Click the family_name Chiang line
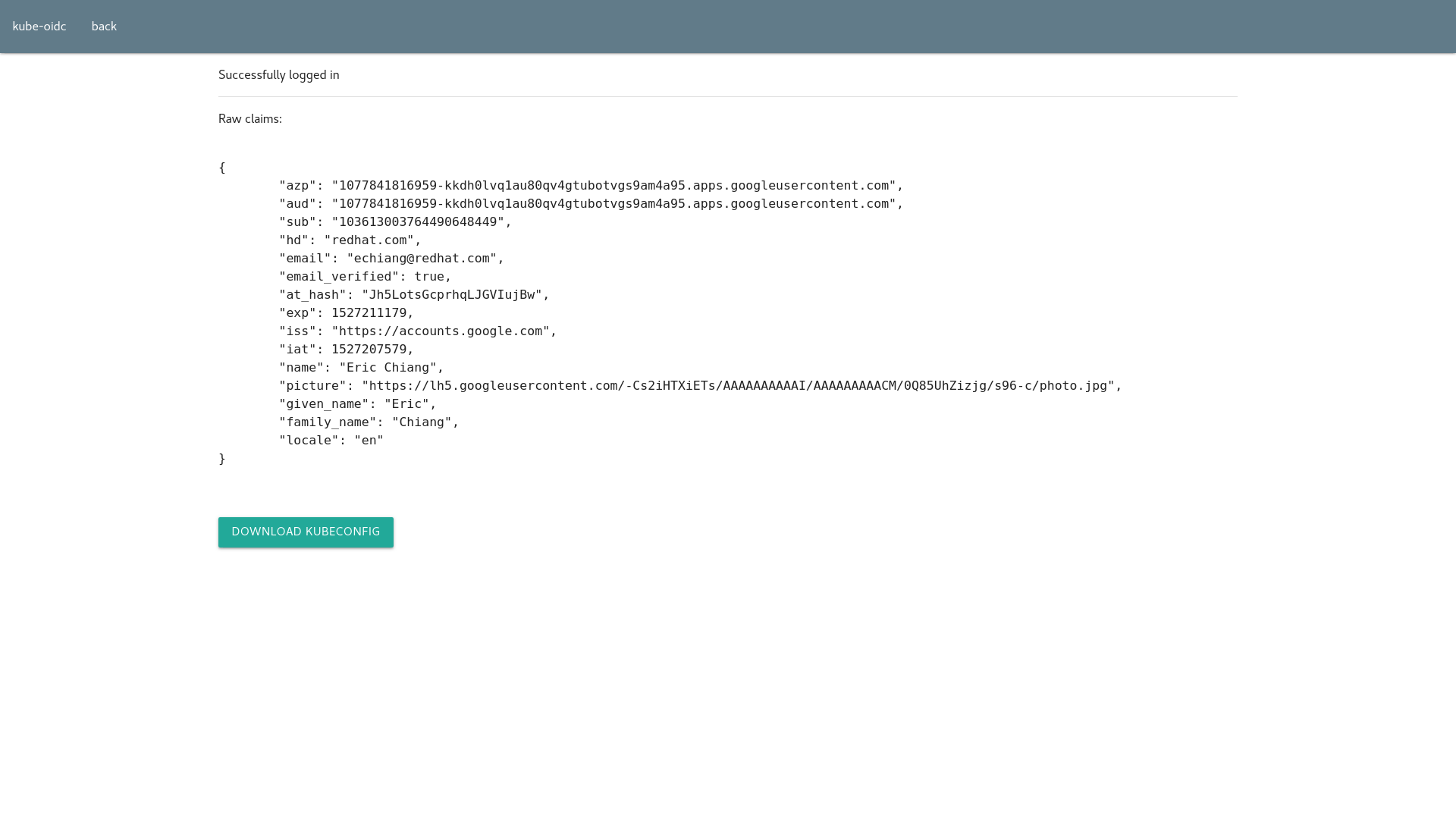Image resolution: width=1456 pixels, height=819 pixels. 369,422
